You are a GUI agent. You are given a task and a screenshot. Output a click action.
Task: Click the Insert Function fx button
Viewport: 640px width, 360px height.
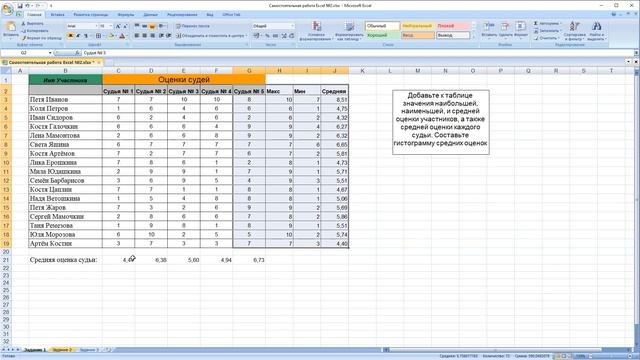77,53
